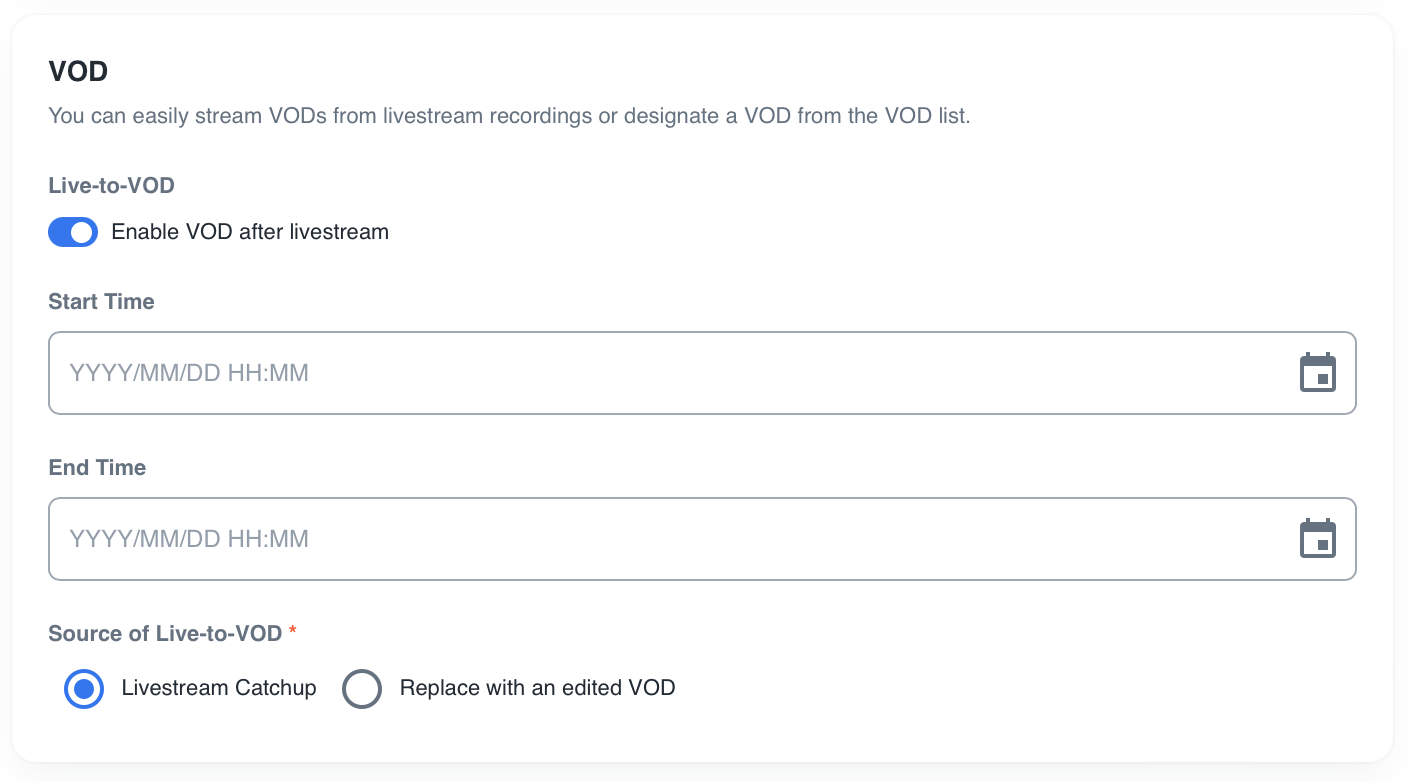The width and height of the screenshot is (1410, 782).
Task: Open the Start Time calendar picker icon
Action: pos(1317,373)
